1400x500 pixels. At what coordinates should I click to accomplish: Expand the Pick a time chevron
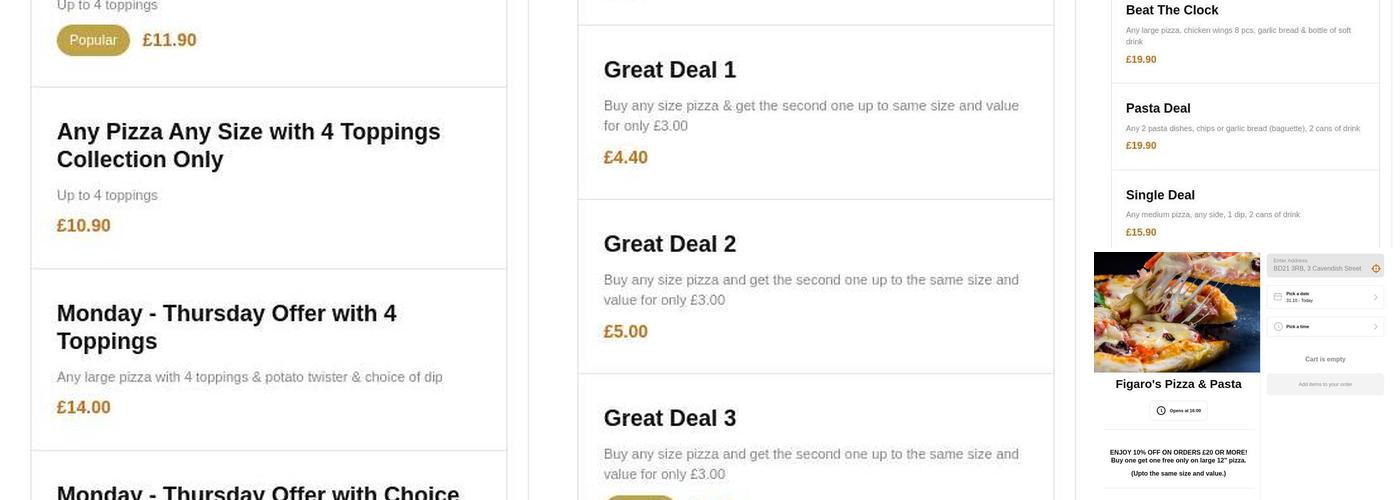click(1376, 327)
